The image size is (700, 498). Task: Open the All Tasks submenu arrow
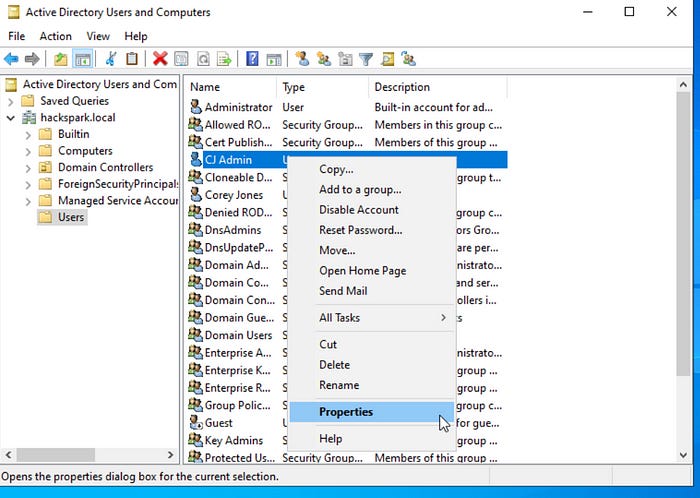coord(443,318)
